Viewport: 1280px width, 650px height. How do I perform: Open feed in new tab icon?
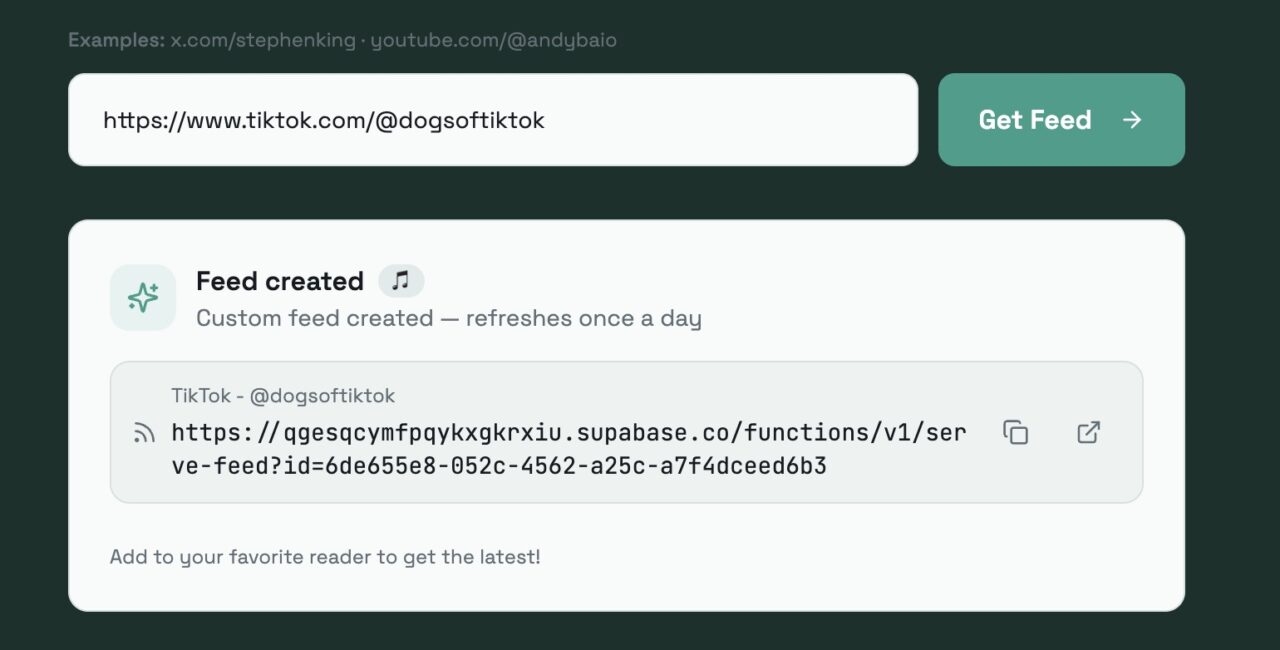point(1088,432)
